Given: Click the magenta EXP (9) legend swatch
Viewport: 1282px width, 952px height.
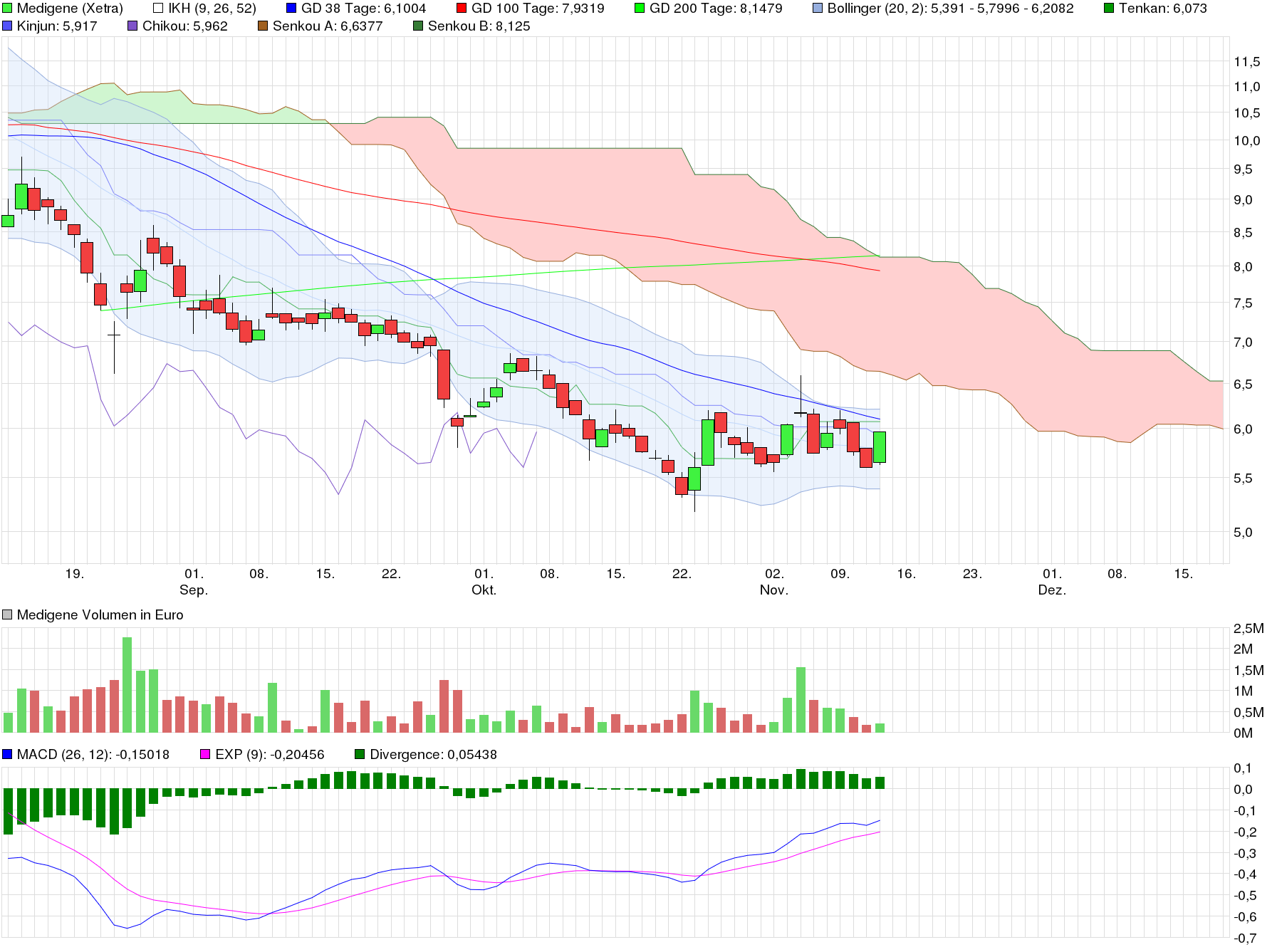Looking at the screenshot, I should click(205, 754).
